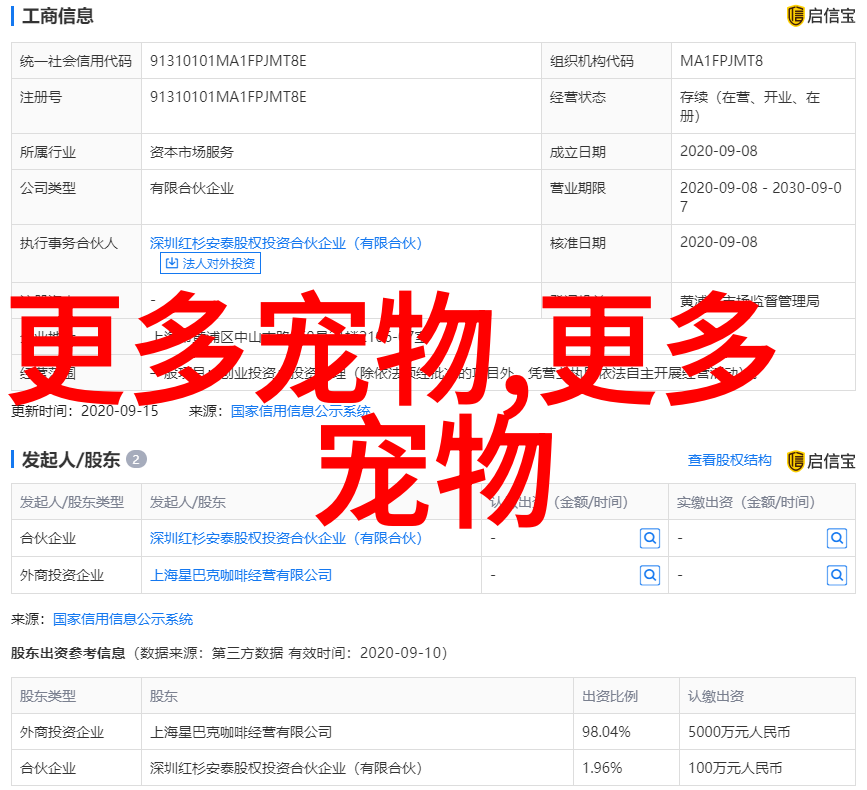Select the ratio value 98.04%
Image resolution: width=867 pixels, height=790 pixels.
coord(606,732)
